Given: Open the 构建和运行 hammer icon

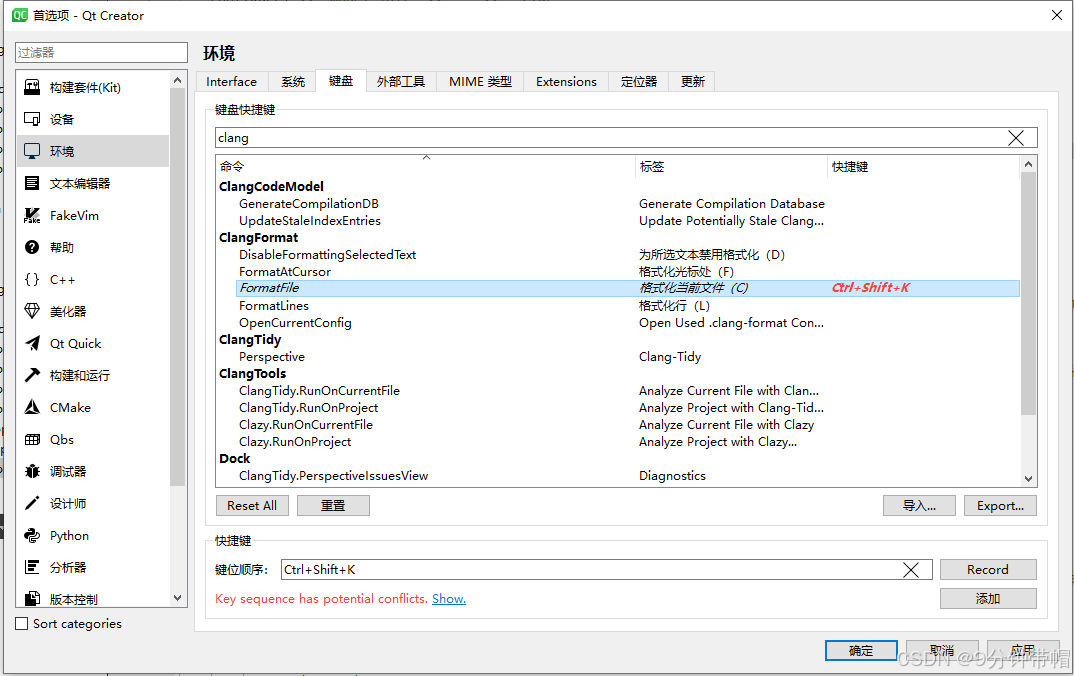Looking at the screenshot, I should (32, 375).
